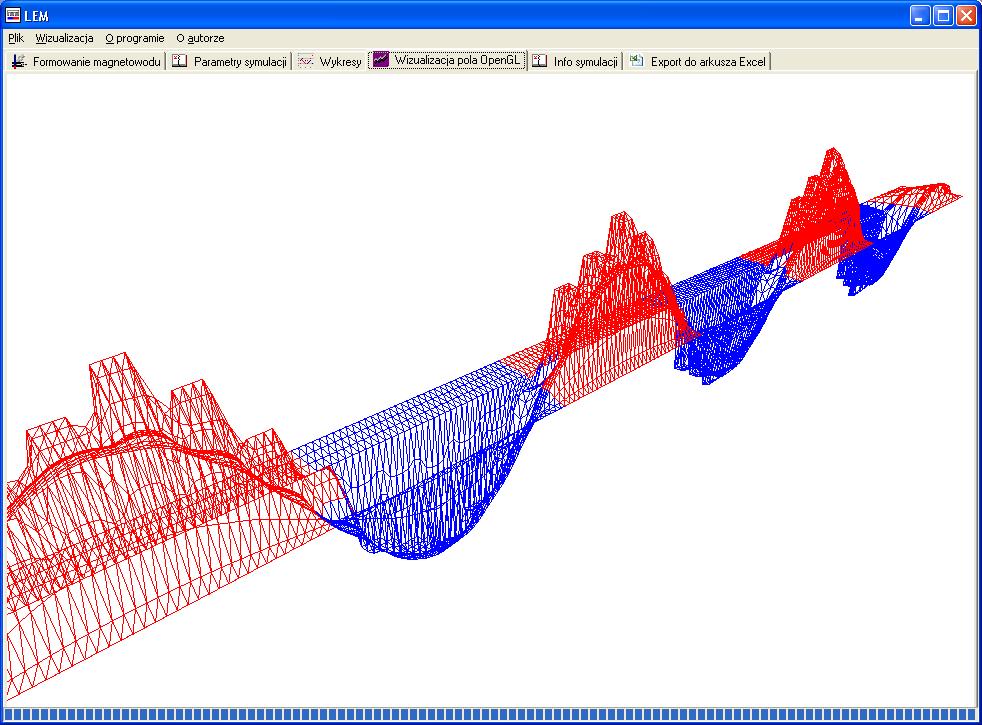Select the Wizualizacja pola OpenGL tab

pos(447,60)
